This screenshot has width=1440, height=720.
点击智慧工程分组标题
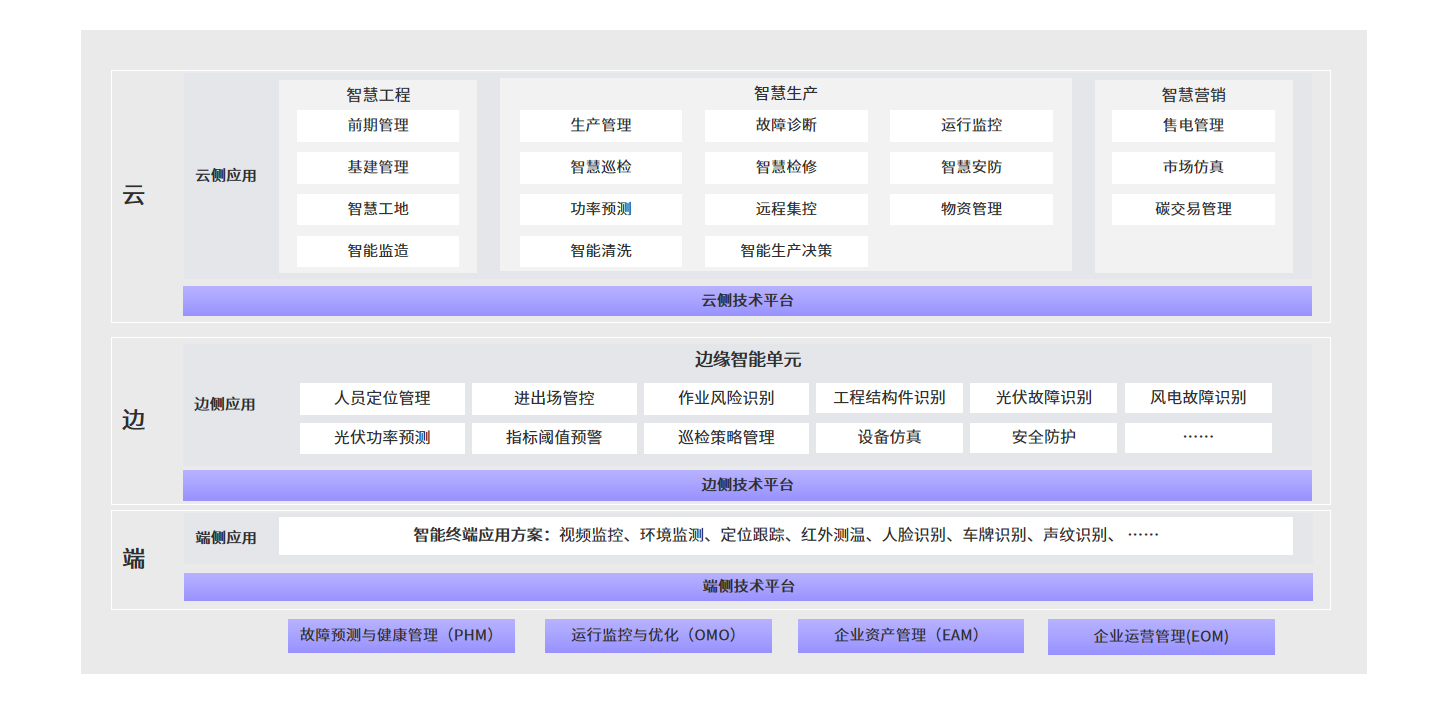coord(377,93)
